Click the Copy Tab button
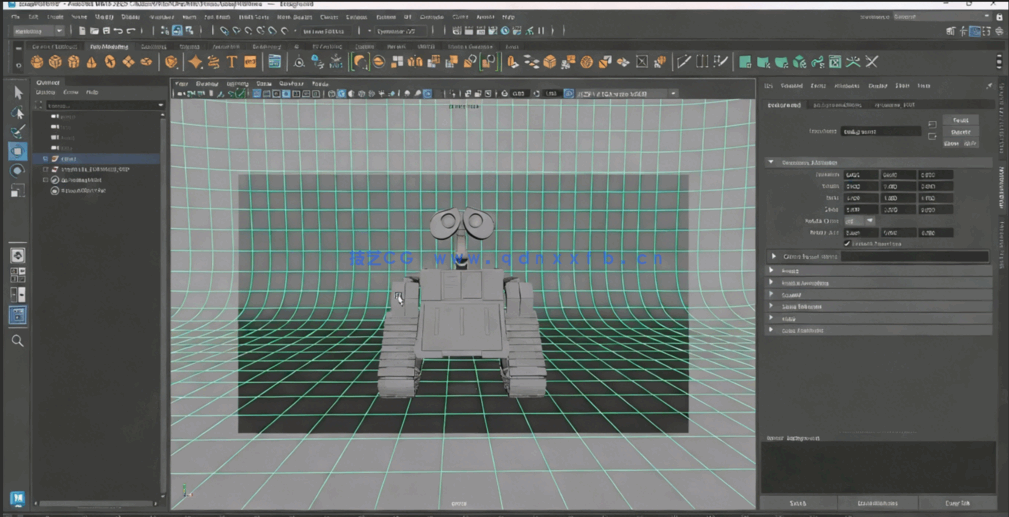The image size is (1009, 517). [x=957, y=503]
